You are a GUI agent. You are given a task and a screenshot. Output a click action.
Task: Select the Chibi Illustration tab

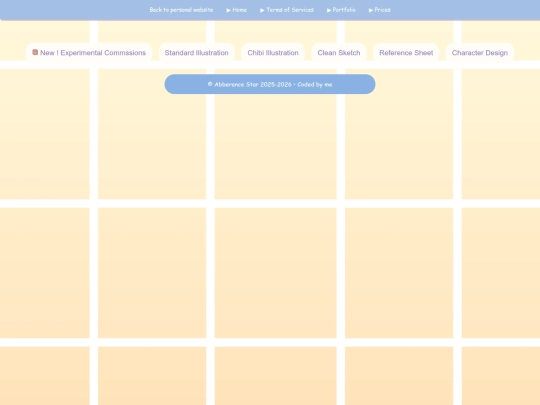tap(273, 53)
